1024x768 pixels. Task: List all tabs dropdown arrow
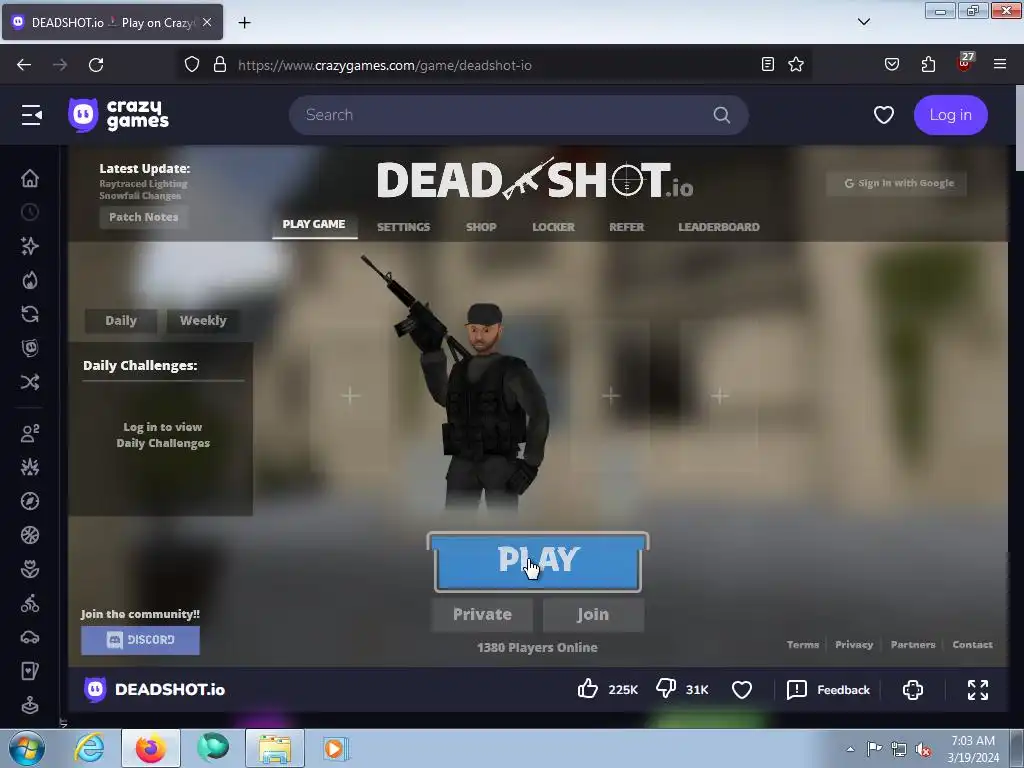(x=863, y=22)
